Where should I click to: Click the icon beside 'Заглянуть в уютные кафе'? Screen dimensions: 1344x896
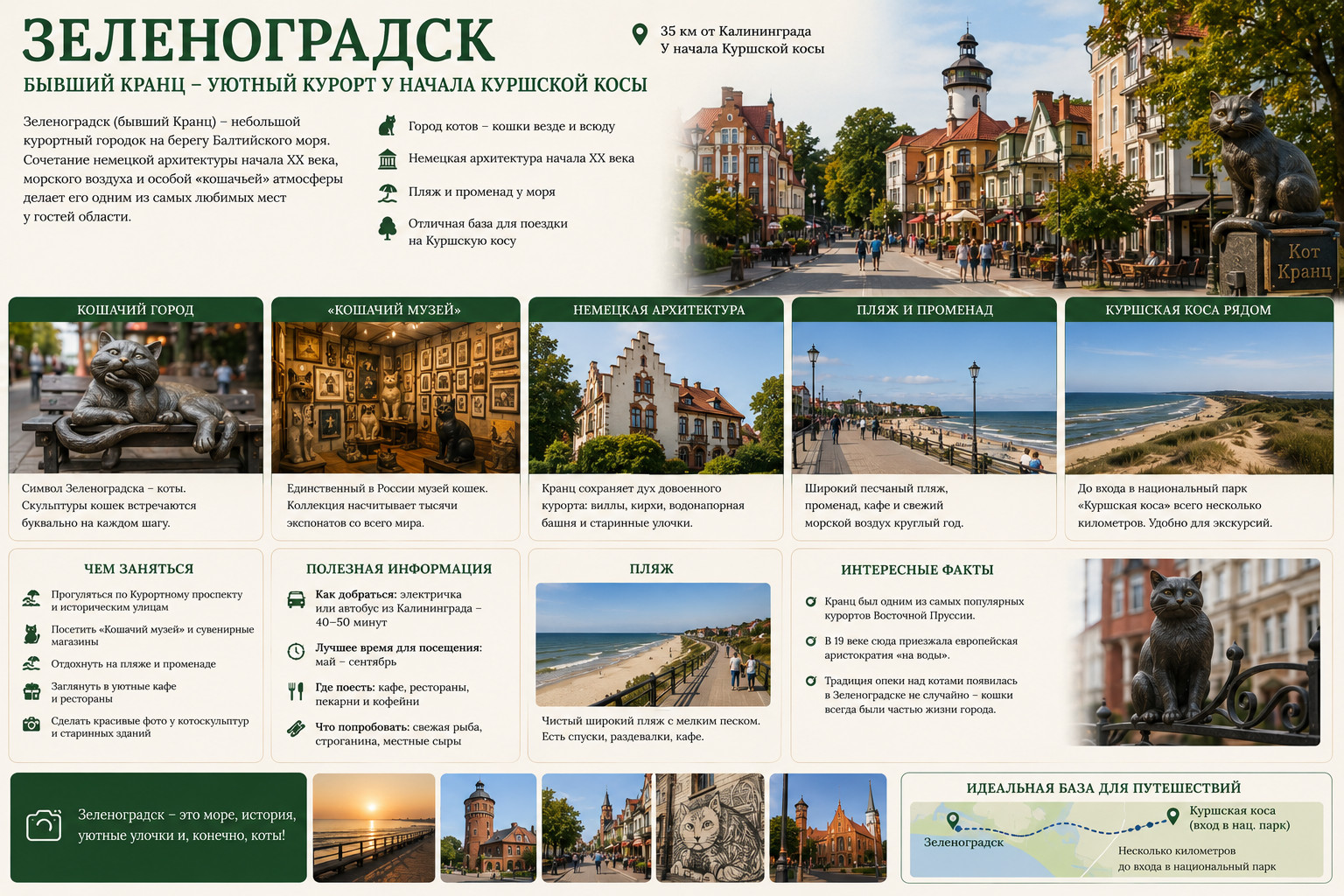(31, 692)
